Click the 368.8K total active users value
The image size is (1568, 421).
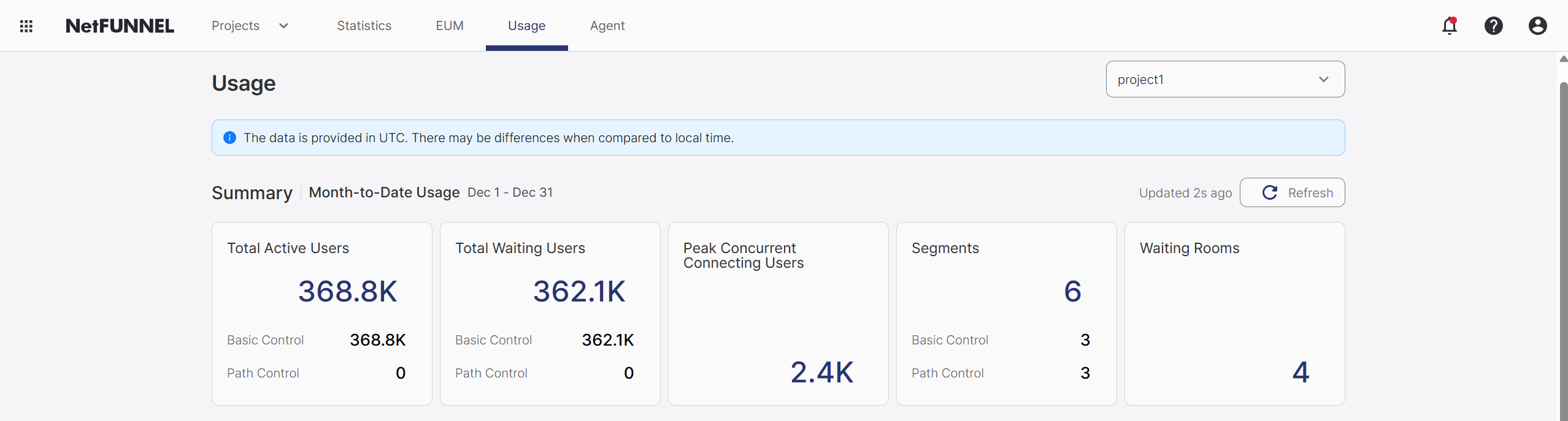pyautogui.click(x=348, y=291)
